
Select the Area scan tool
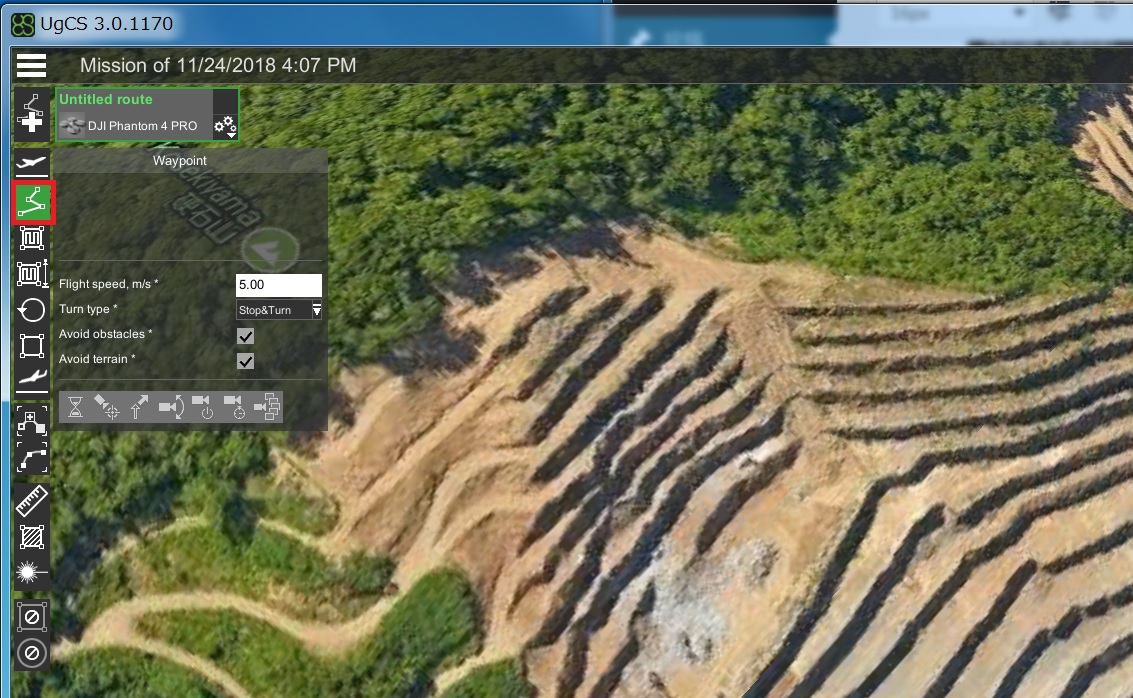click(x=32, y=238)
